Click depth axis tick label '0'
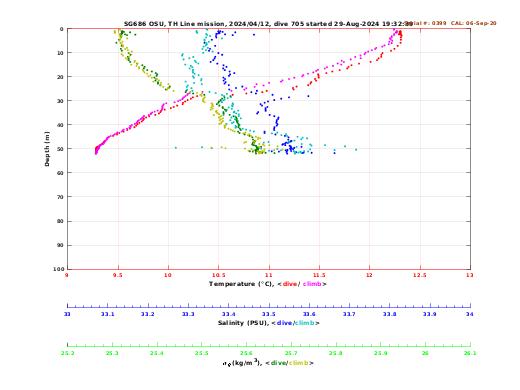This screenshot has width=520, height=390. [x=62, y=29]
